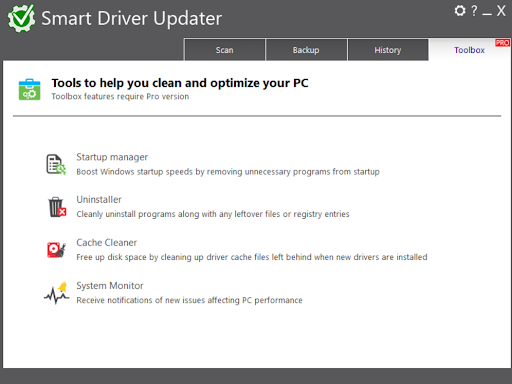Screen dimensions: 512x384
Task: Launch the Cache Cleaner tool
Action: (107, 243)
